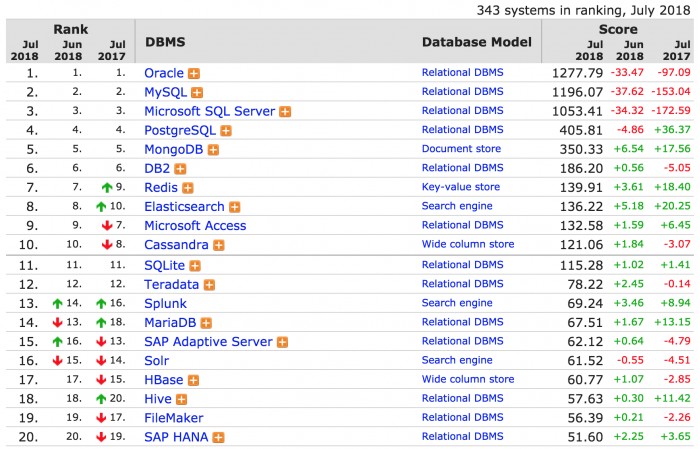Click the Rank column header
This screenshot has width=700, height=449.
71,29
